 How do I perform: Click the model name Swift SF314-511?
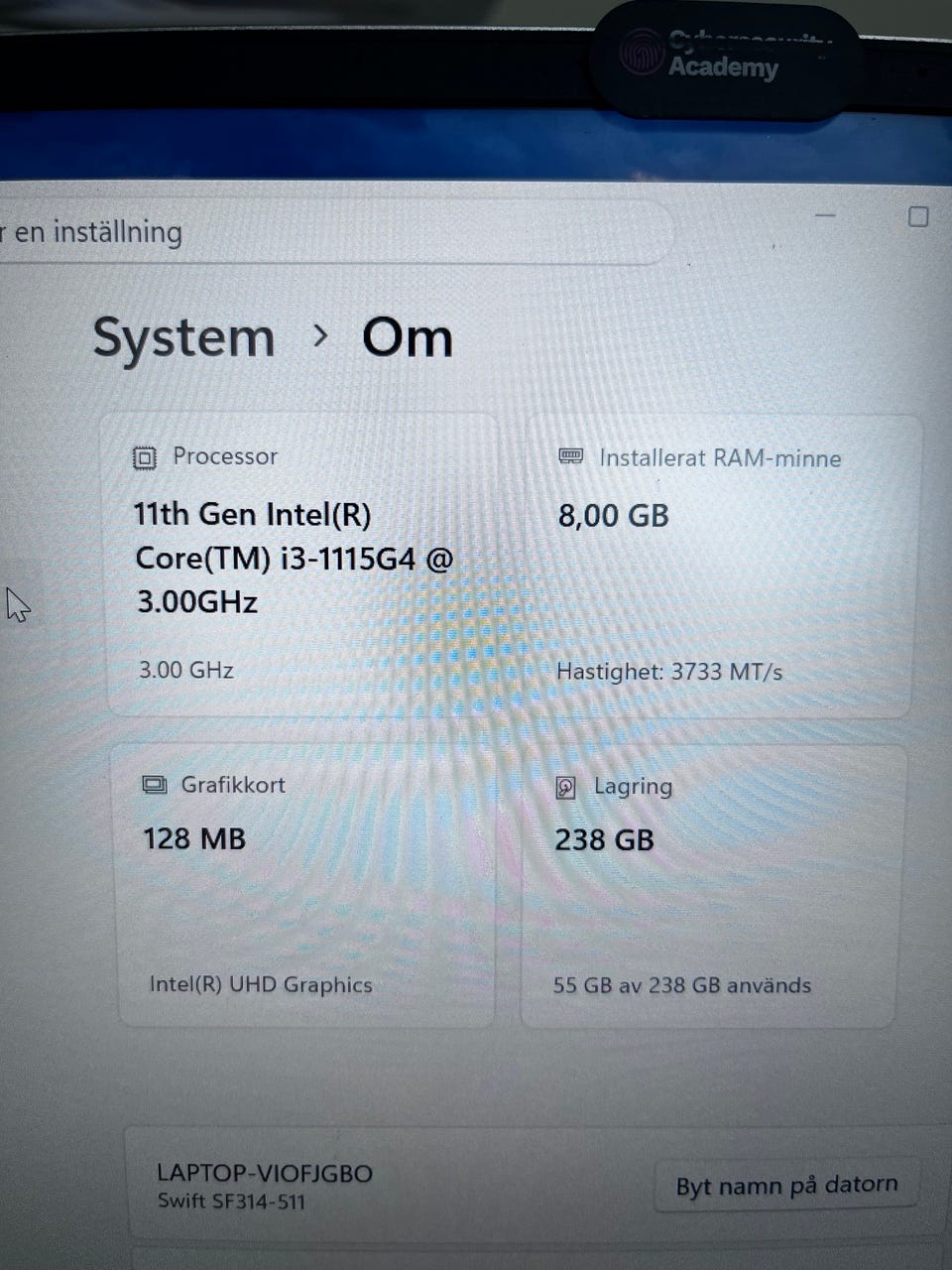coord(232,1202)
